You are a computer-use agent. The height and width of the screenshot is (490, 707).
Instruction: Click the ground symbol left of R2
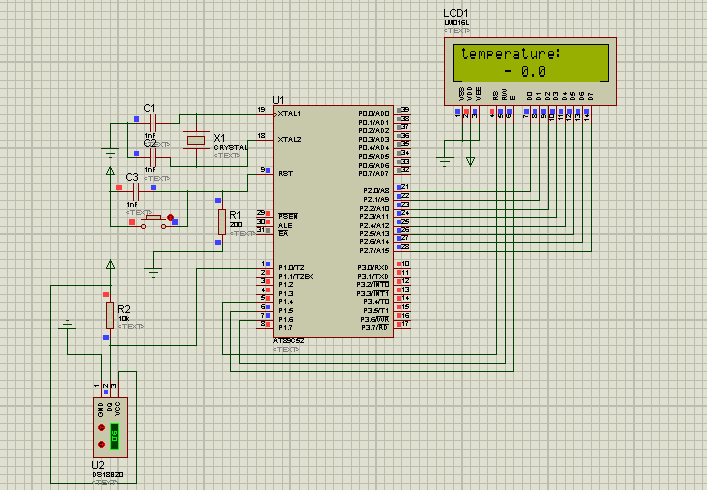pyautogui.click(x=68, y=325)
